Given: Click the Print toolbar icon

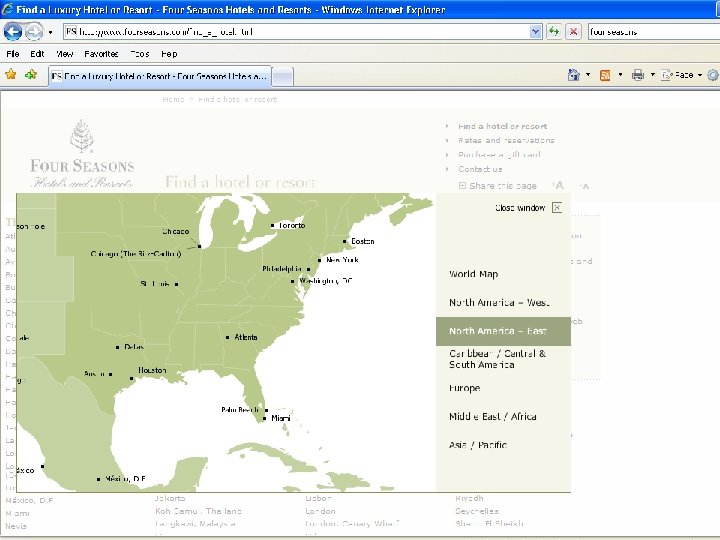Looking at the screenshot, I should tap(638, 75).
